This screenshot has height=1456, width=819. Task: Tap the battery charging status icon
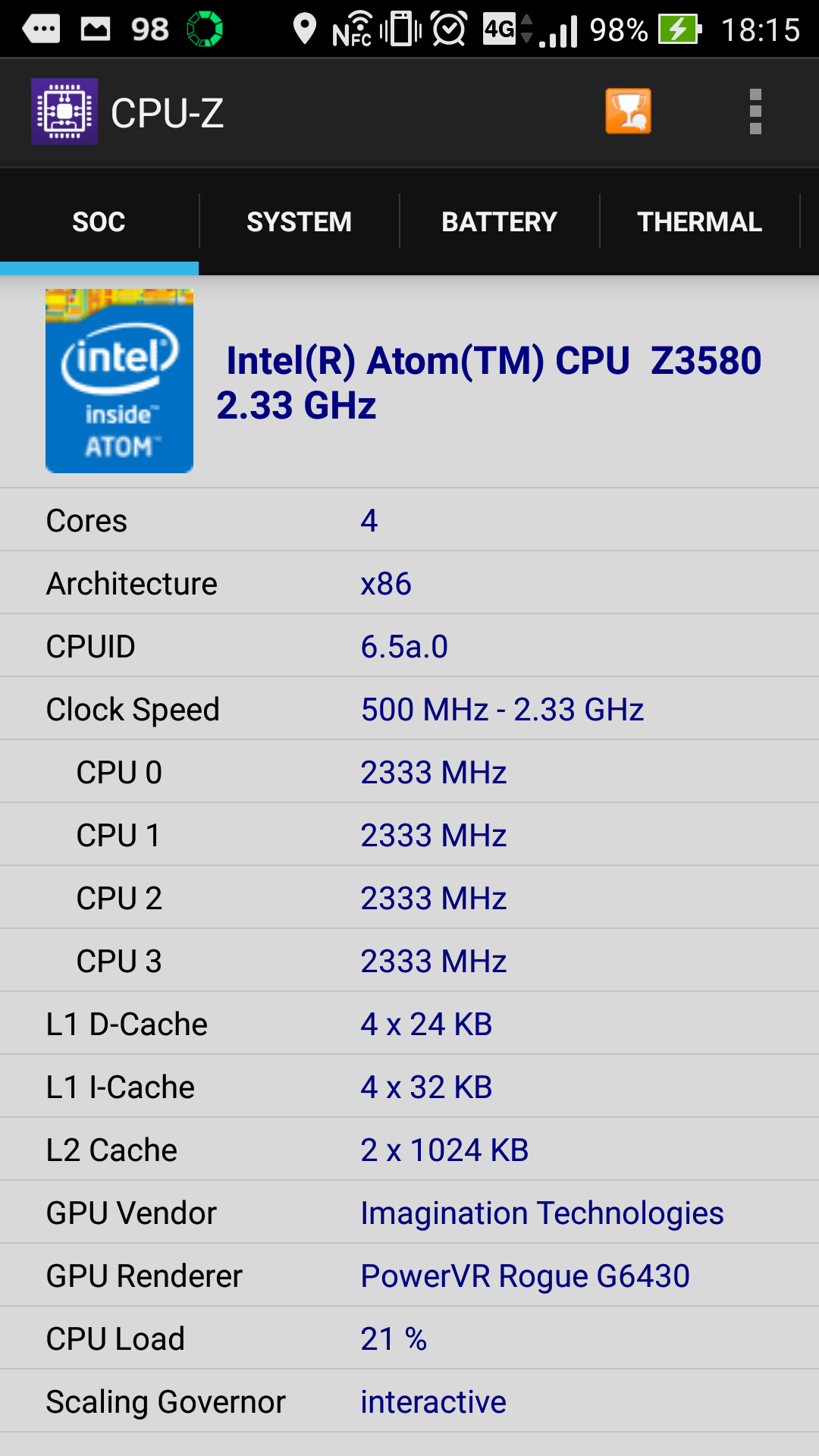[679, 30]
